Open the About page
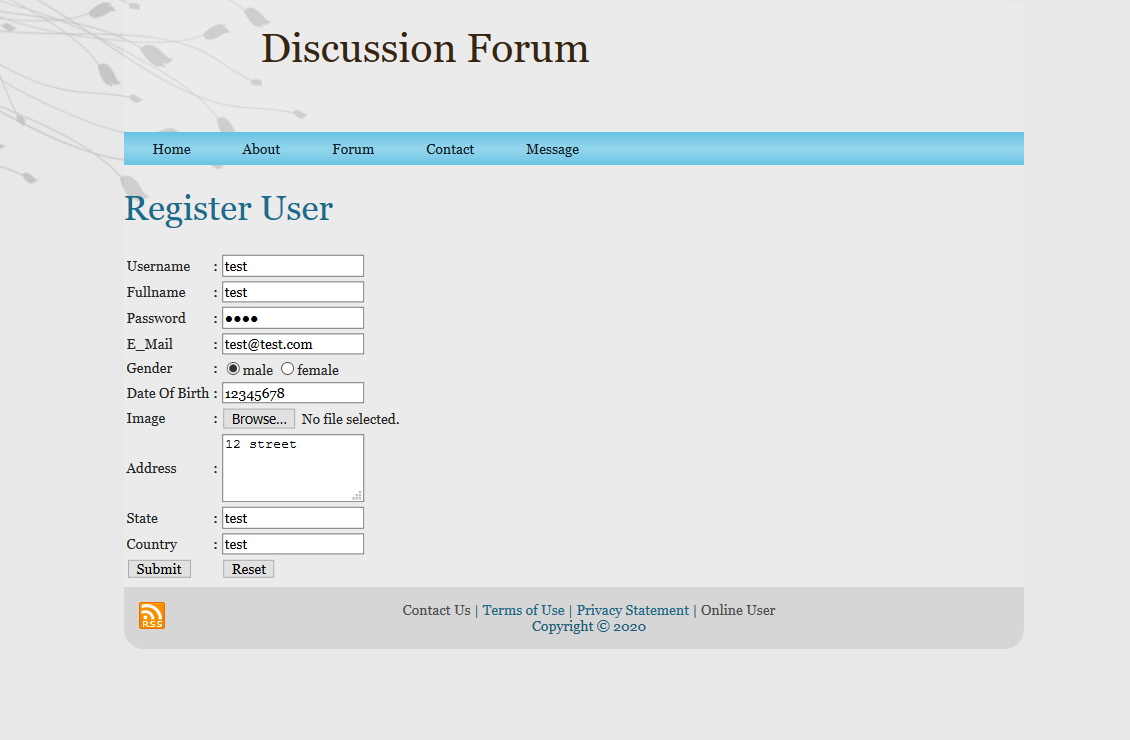The width and height of the screenshot is (1130, 740). tap(260, 148)
